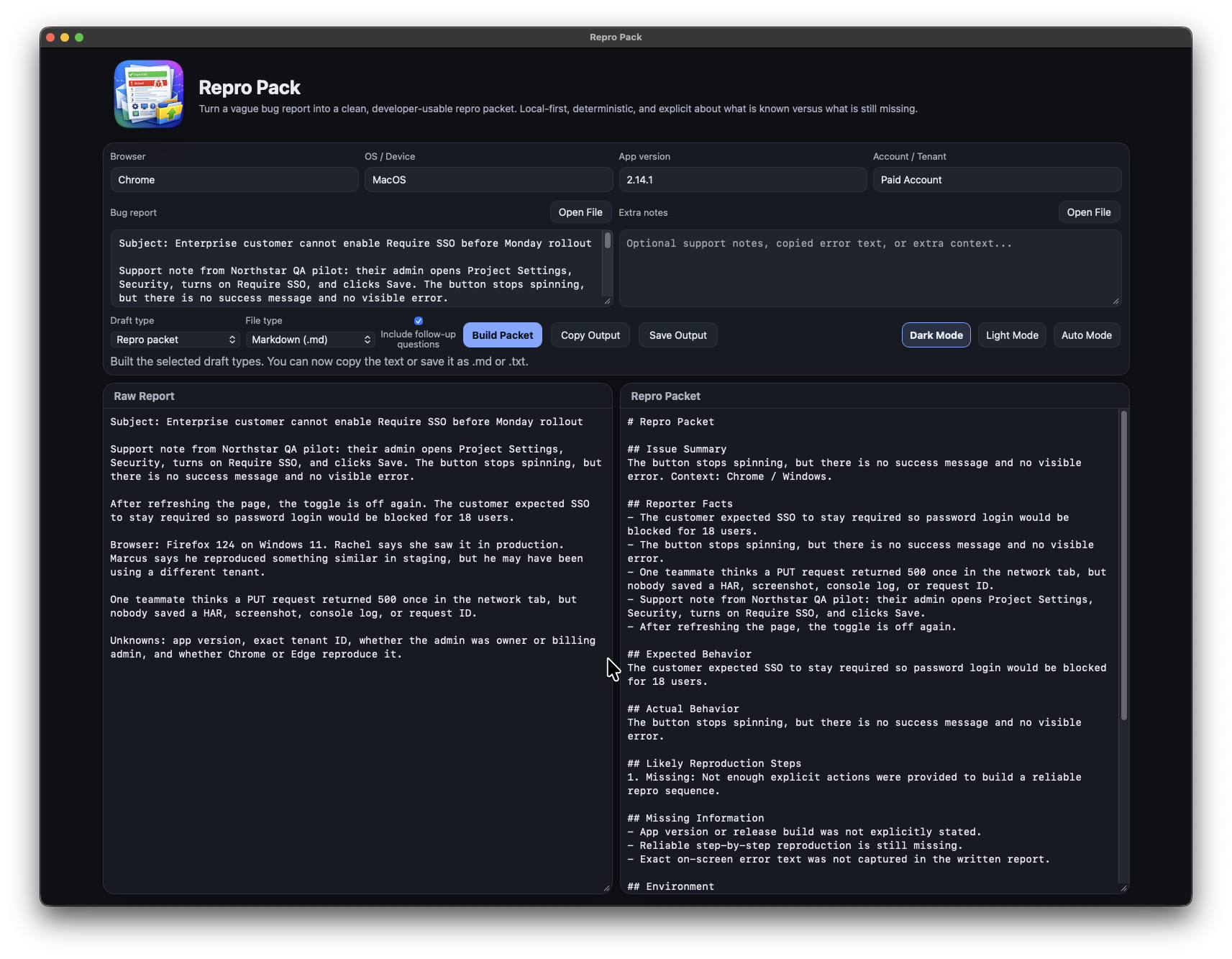Click the '## Reporter Facts' heading line
The height and width of the screenshot is (959, 1232).
pos(680,504)
